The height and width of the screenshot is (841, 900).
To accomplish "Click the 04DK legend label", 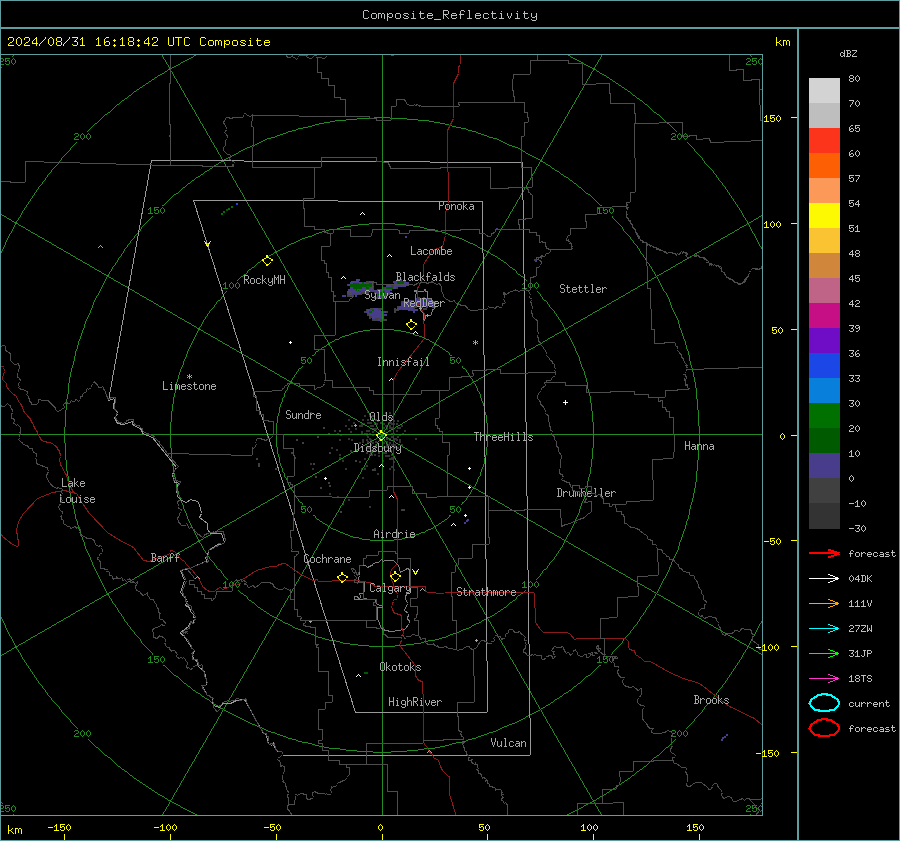I will tap(860, 579).
